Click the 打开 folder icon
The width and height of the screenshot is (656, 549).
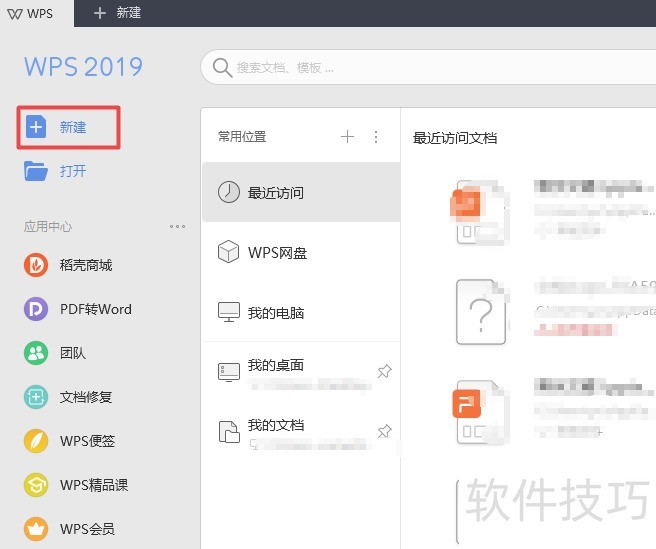(36, 171)
